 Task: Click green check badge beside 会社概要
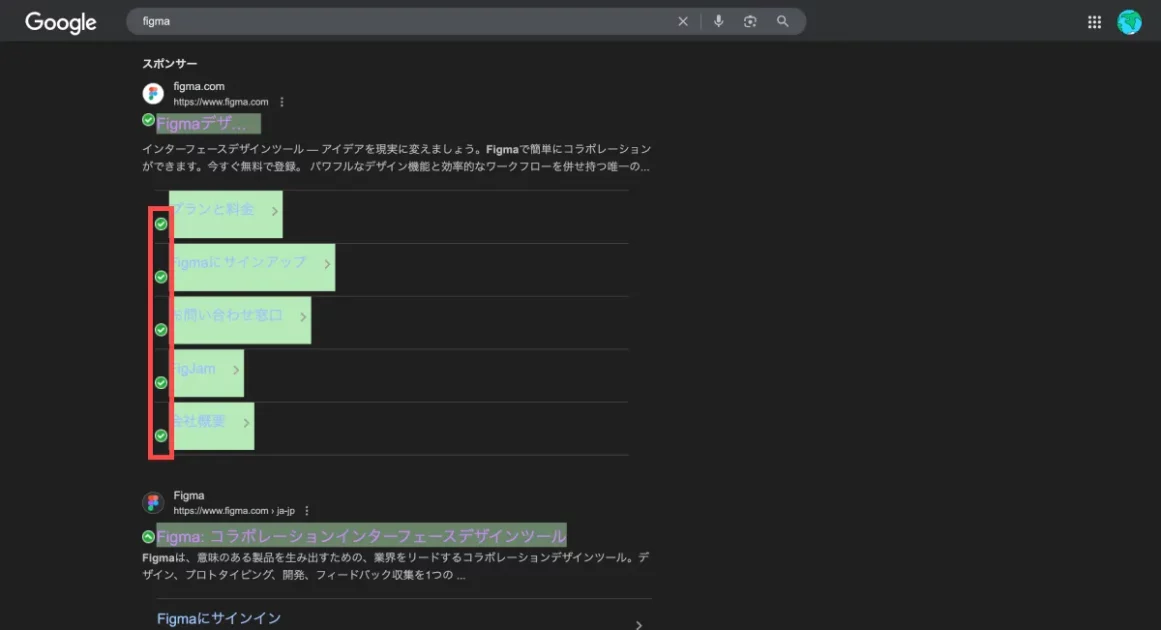coord(161,435)
